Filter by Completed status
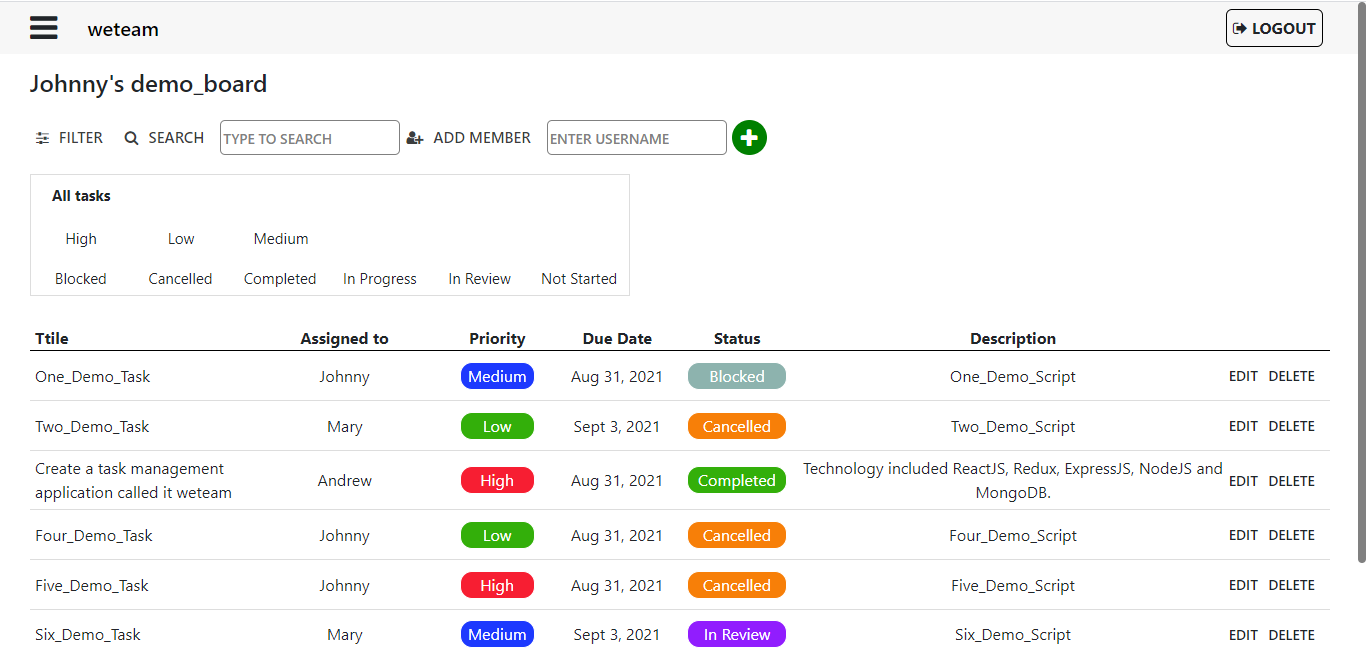 point(280,279)
